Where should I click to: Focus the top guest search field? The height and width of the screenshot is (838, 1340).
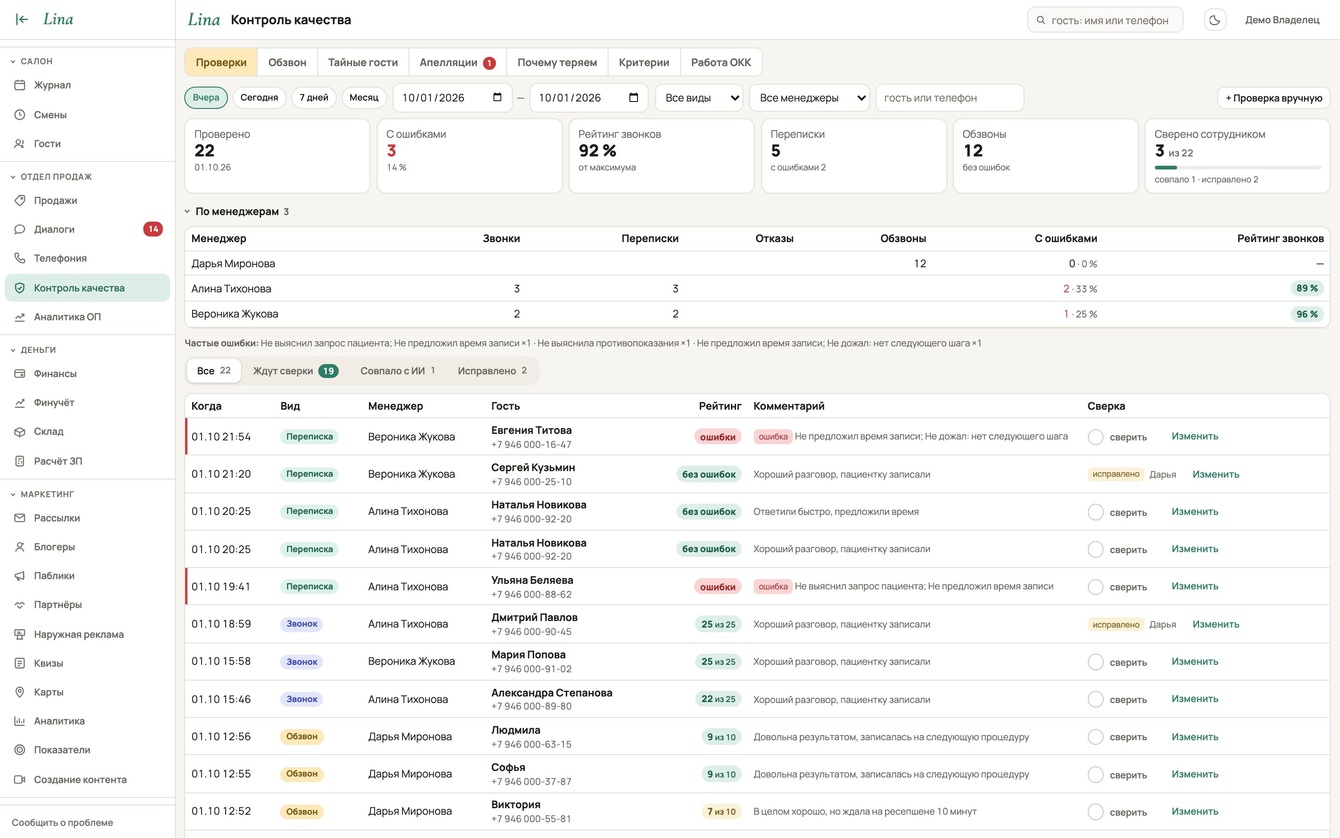[x=1105, y=20]
